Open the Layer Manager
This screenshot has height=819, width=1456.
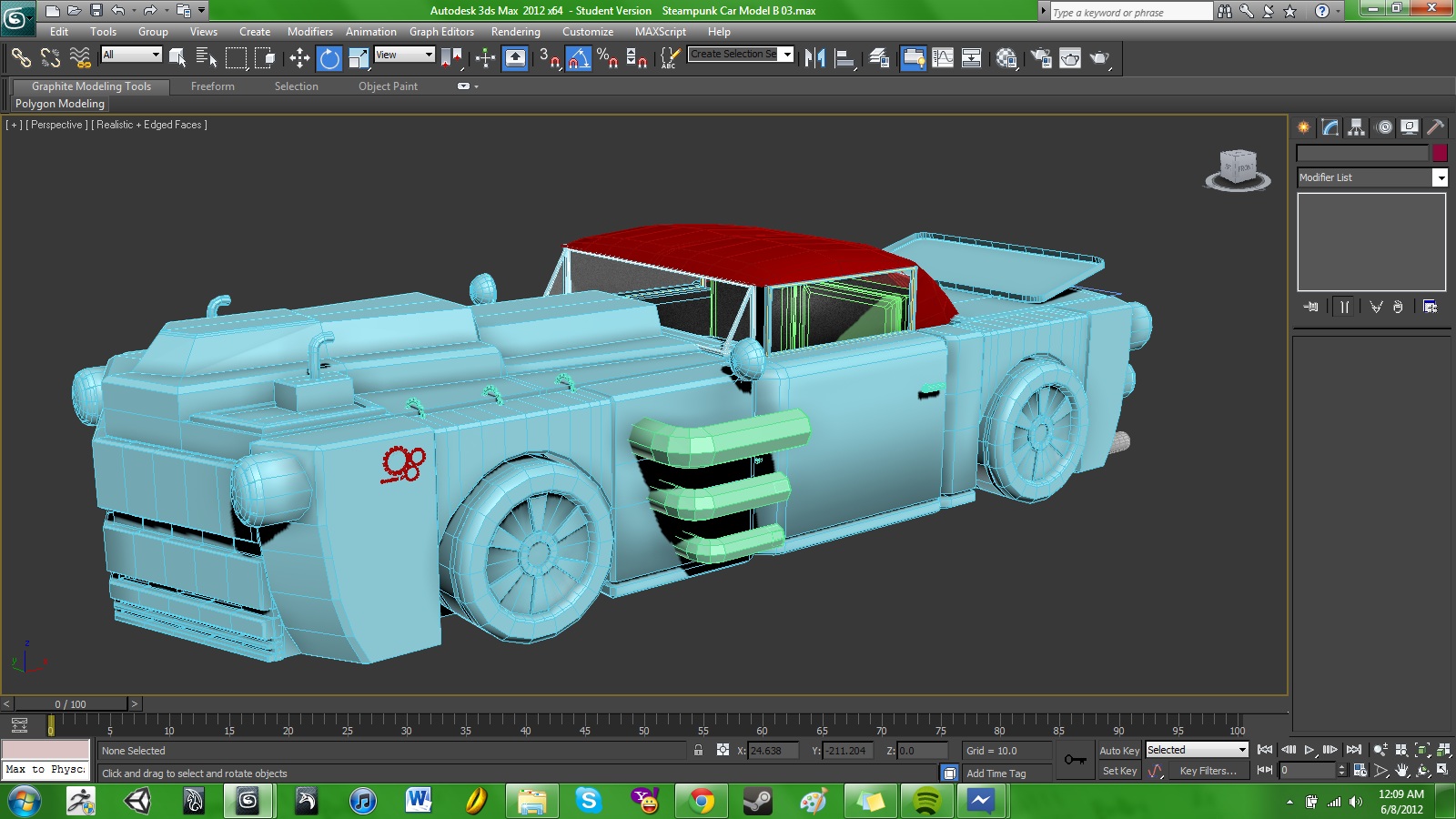879,57
